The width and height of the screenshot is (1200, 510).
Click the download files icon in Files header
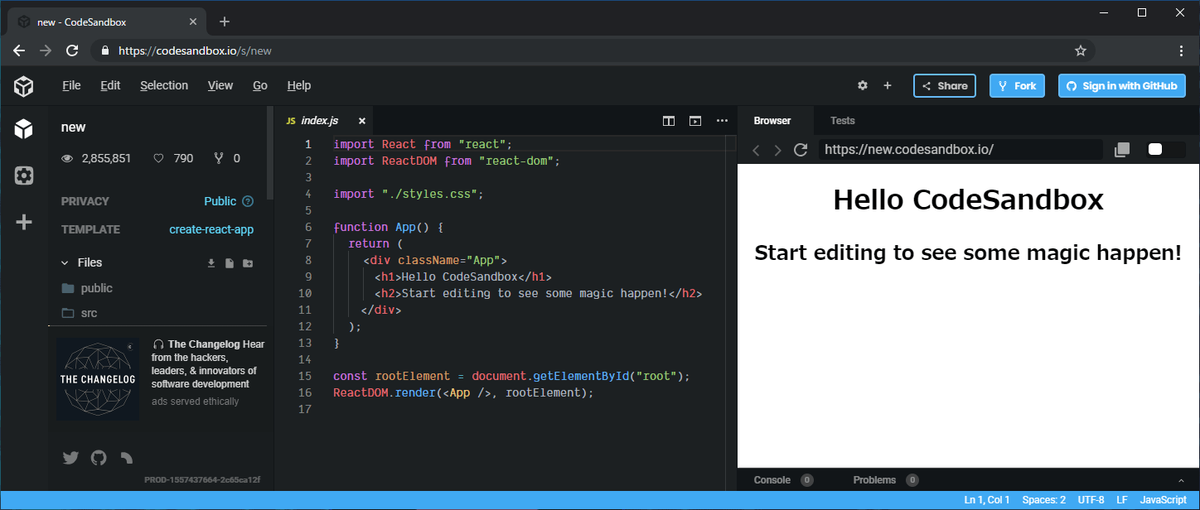pos(211,263)
